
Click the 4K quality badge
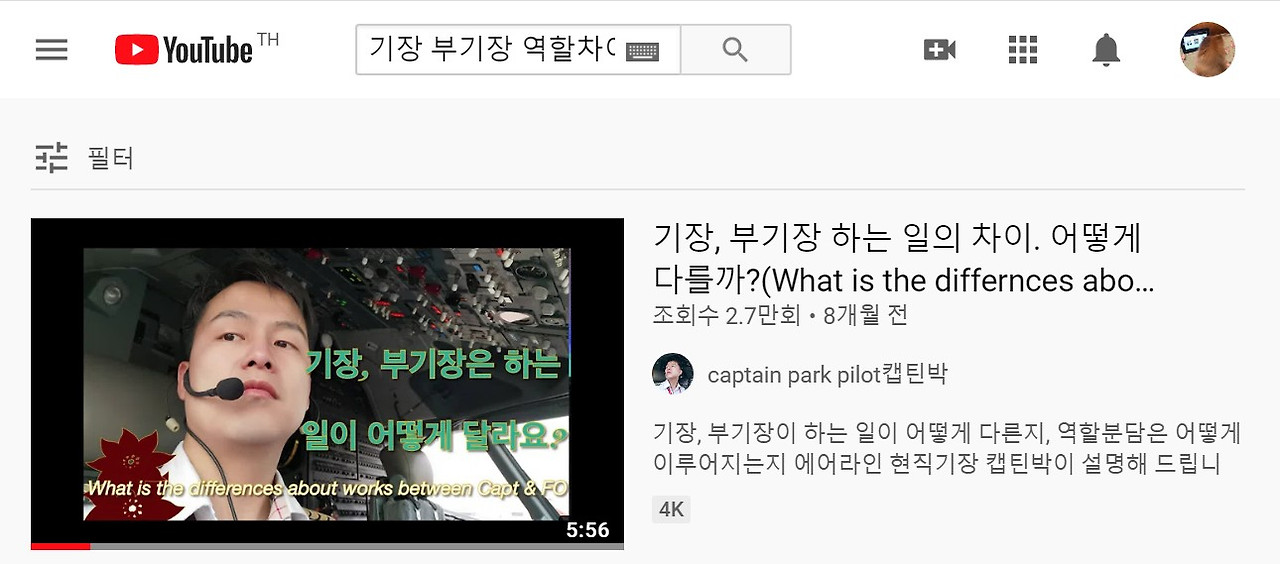671,510
